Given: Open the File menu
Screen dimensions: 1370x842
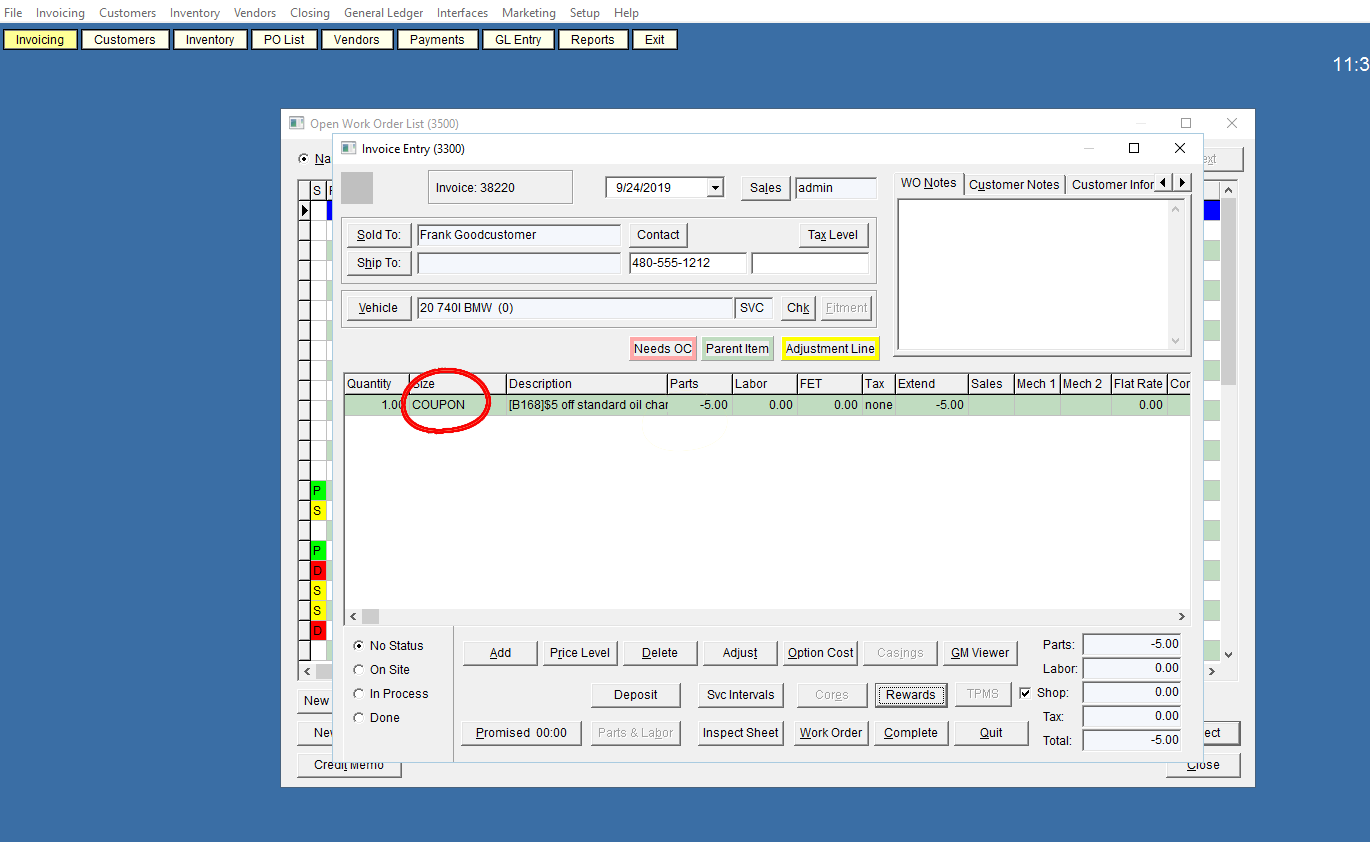Looking at the screenshot, I should 13,13.
